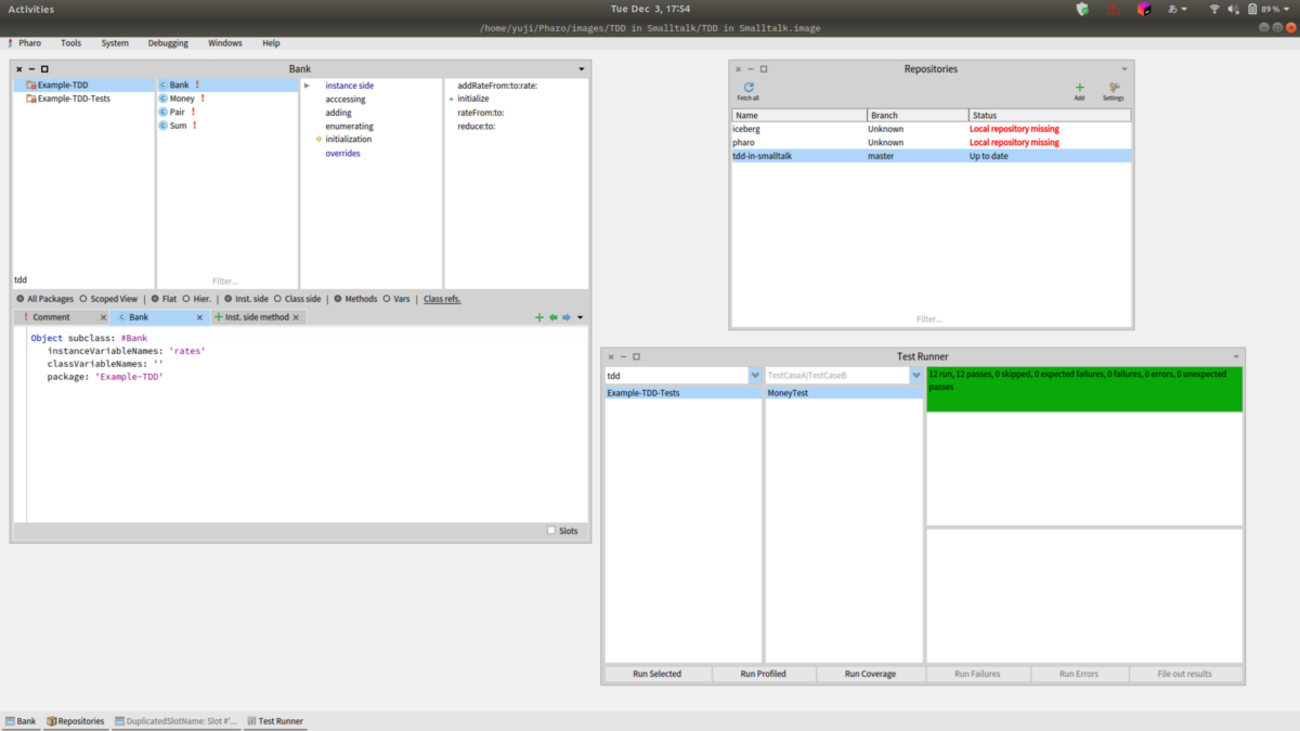Click the Example-TDD-Tests package icon
Image resolution: width=1300 pixels, height=731 pixels.
(31, 99)
